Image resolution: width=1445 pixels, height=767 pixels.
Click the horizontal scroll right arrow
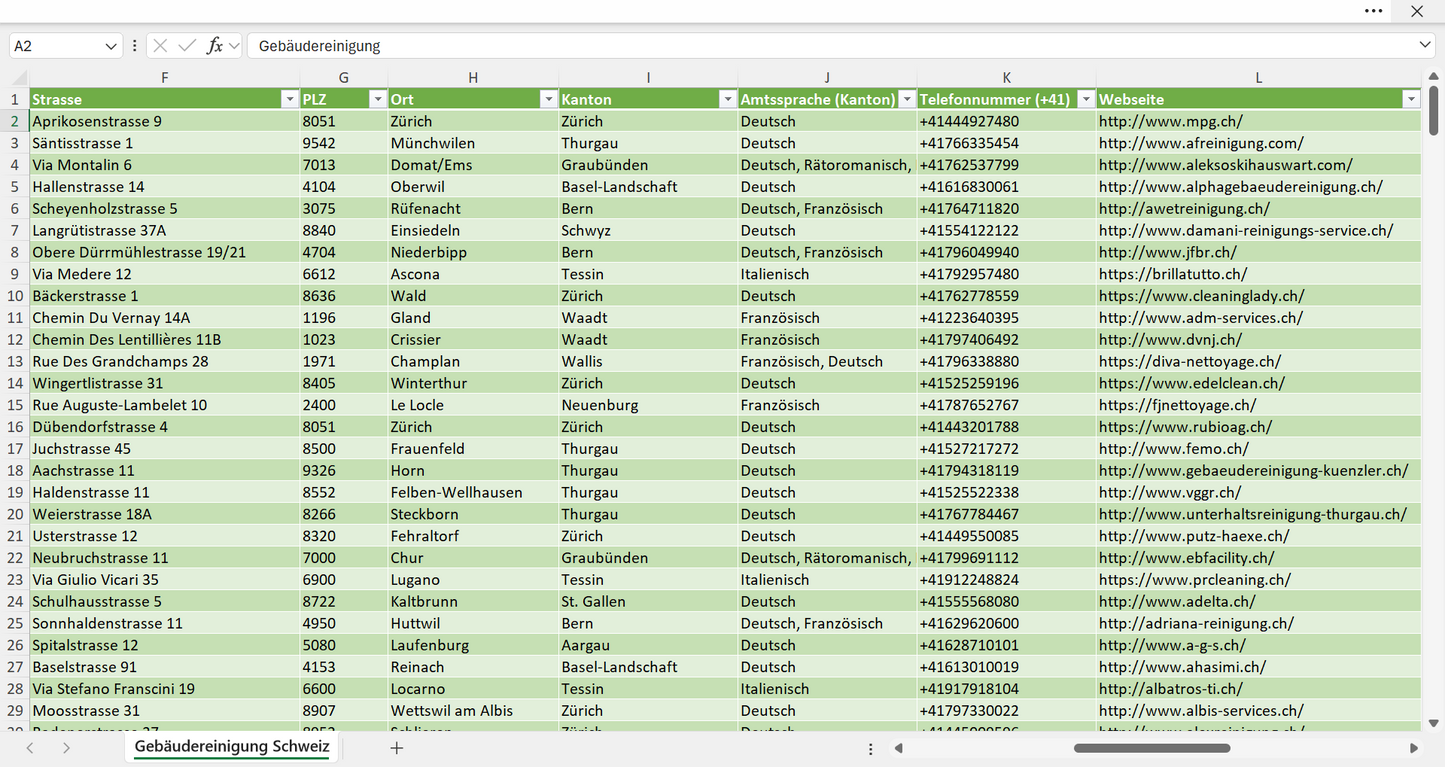coord(1414,748)
